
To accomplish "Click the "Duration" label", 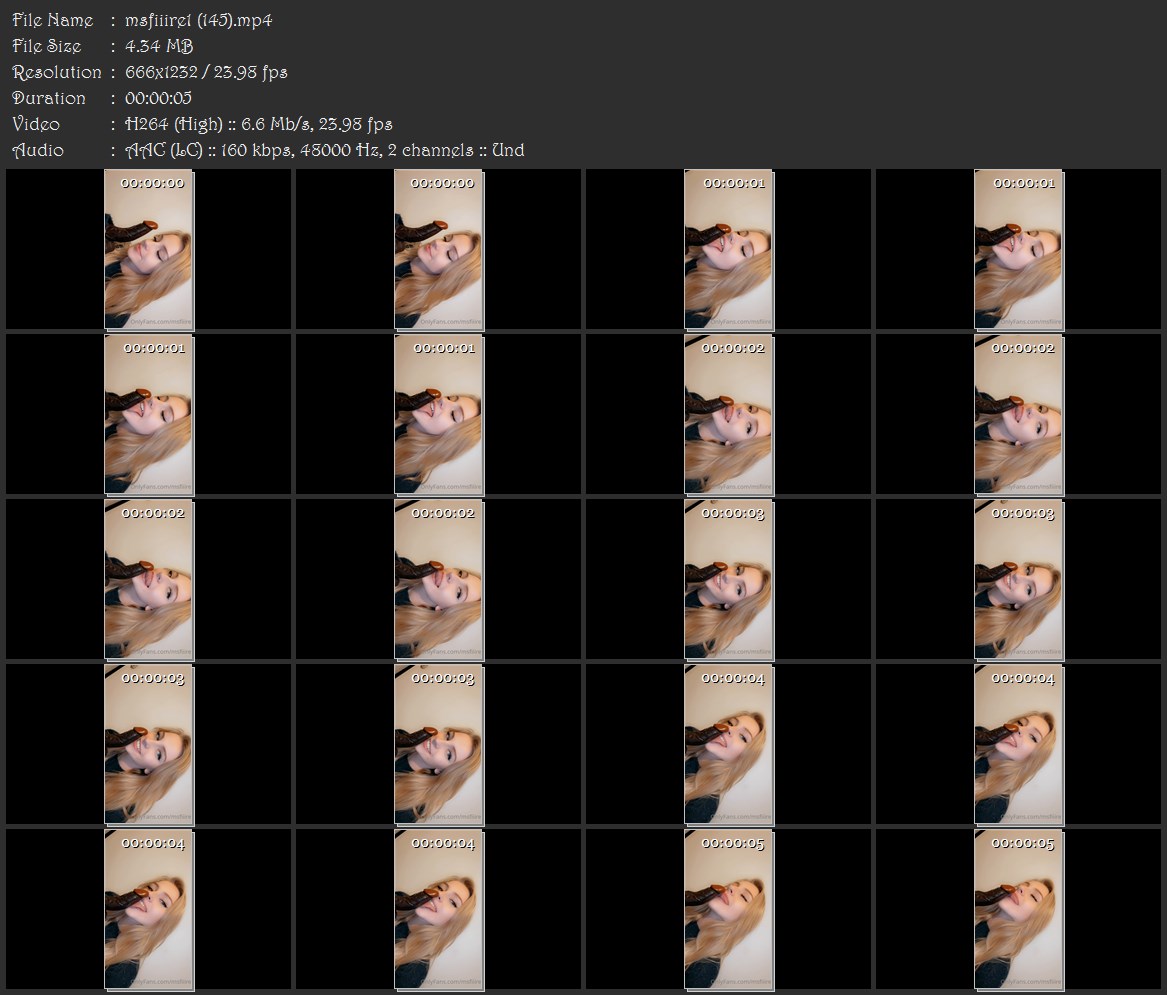I will (x=49, y=98).
